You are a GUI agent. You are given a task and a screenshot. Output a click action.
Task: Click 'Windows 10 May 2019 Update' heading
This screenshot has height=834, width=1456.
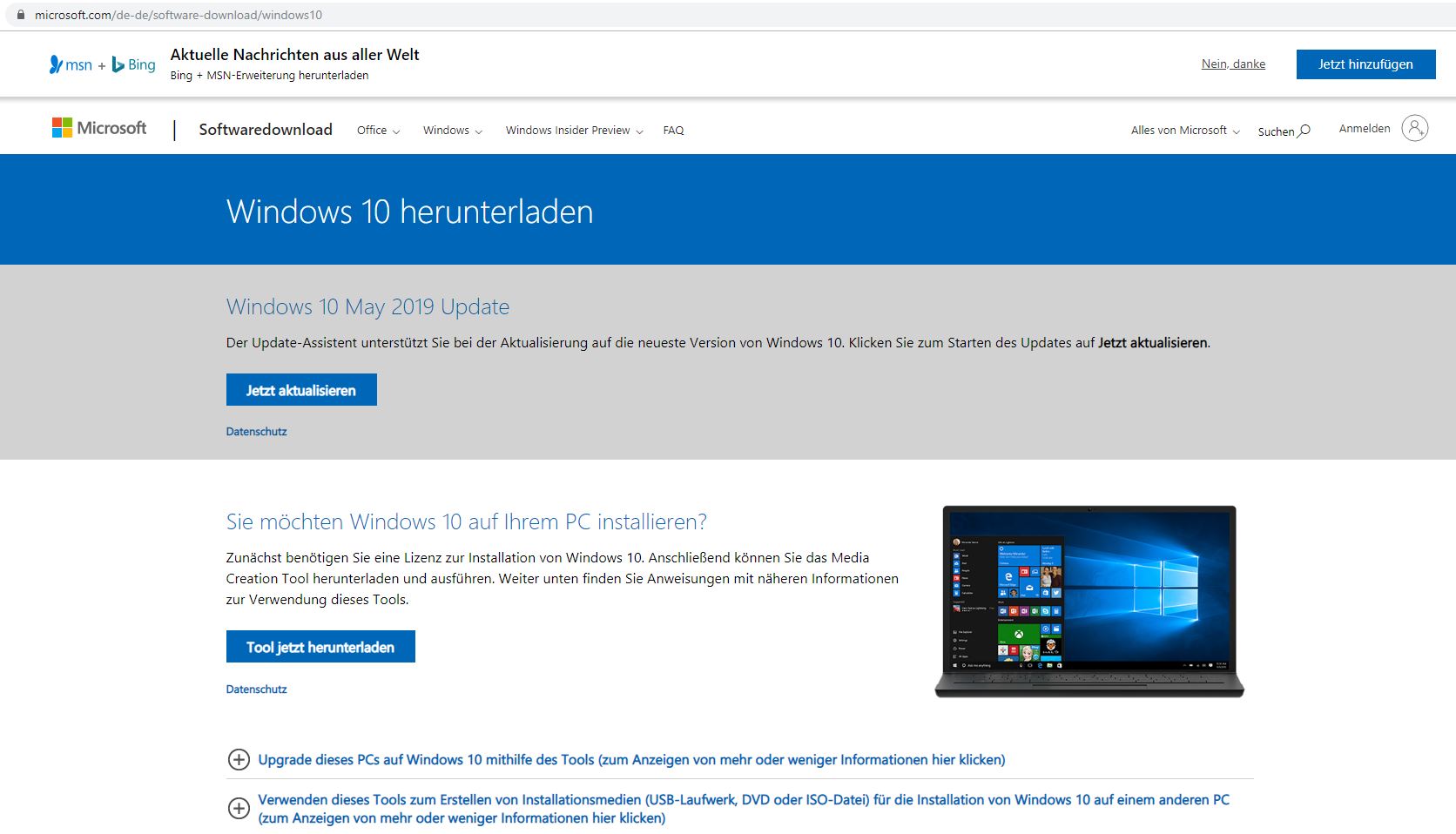coord(367,306)
